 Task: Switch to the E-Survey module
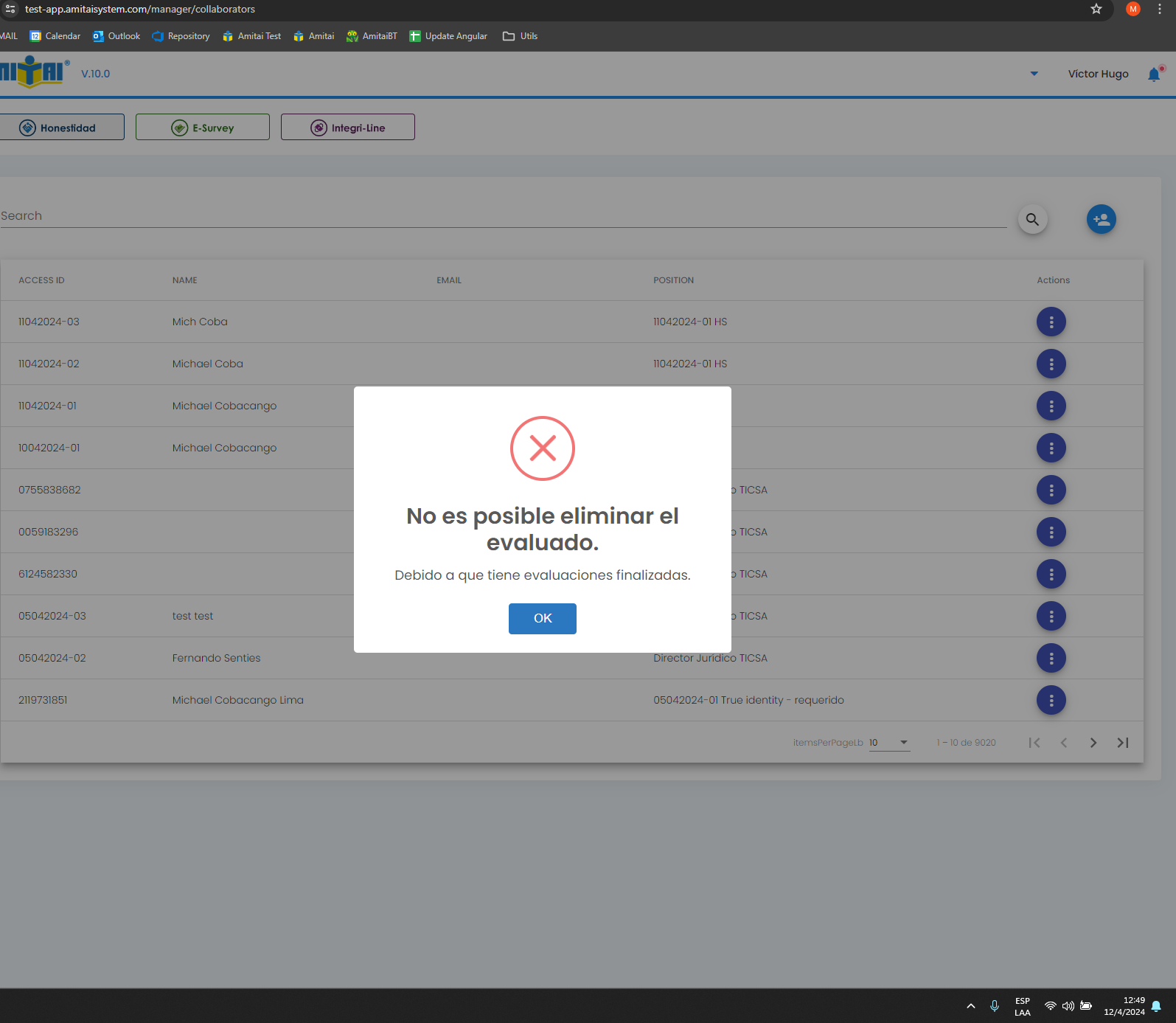click(x=203, y=128)
